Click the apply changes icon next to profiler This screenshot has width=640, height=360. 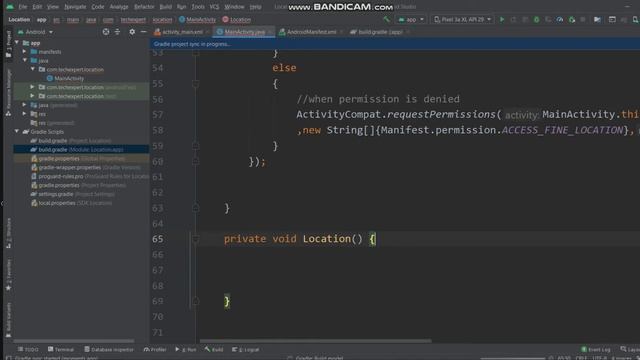point(571,20)
